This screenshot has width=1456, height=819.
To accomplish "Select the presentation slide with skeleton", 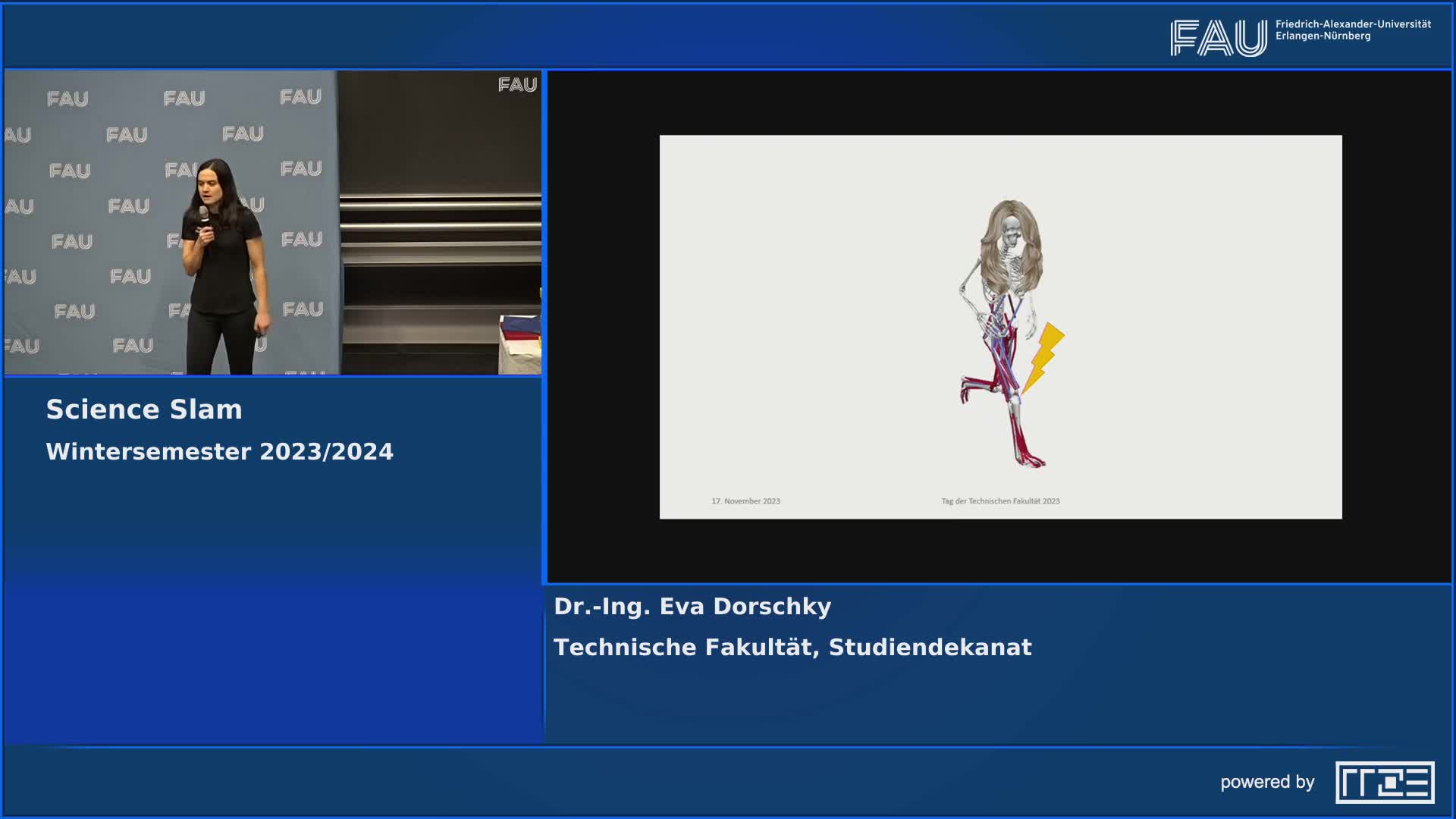I will click(x=1000, y=327).
